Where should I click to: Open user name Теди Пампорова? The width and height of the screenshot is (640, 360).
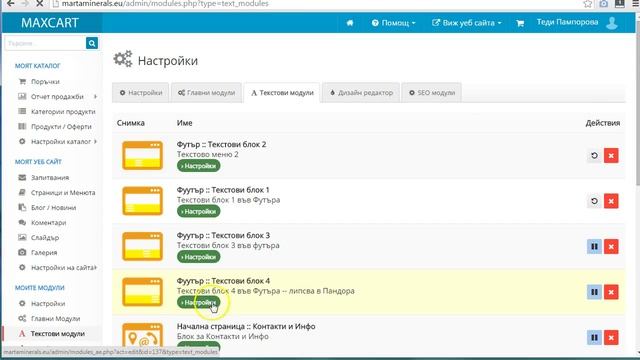click(x=567, y=22)
